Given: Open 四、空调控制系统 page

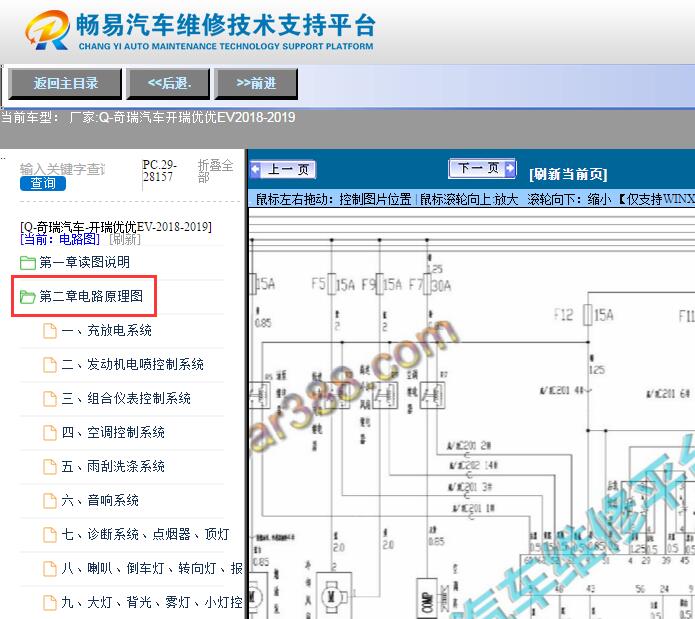Looking at the screenshot, I should 113,432.
